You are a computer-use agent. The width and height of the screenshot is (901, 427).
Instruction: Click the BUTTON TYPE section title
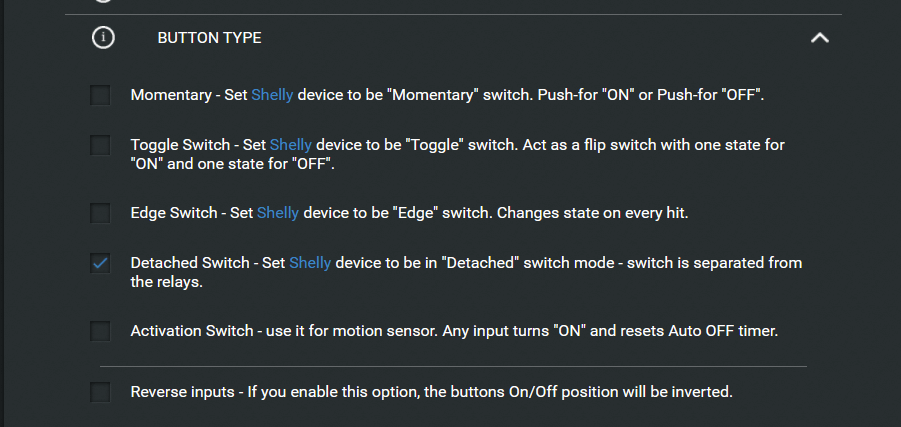coord(209,38)
